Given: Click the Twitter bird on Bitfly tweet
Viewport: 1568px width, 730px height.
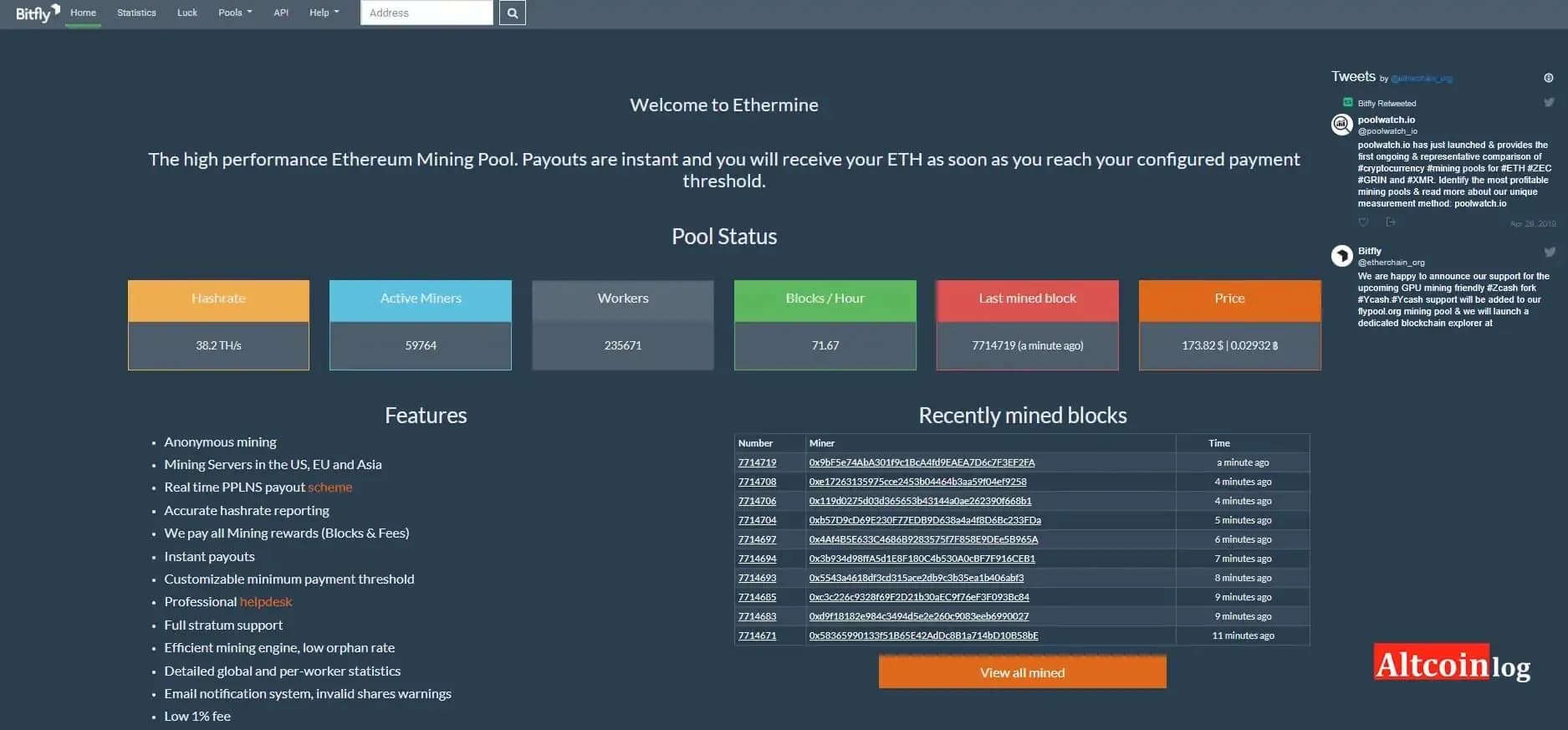Looking at the screenshot, I should 1550,252.
